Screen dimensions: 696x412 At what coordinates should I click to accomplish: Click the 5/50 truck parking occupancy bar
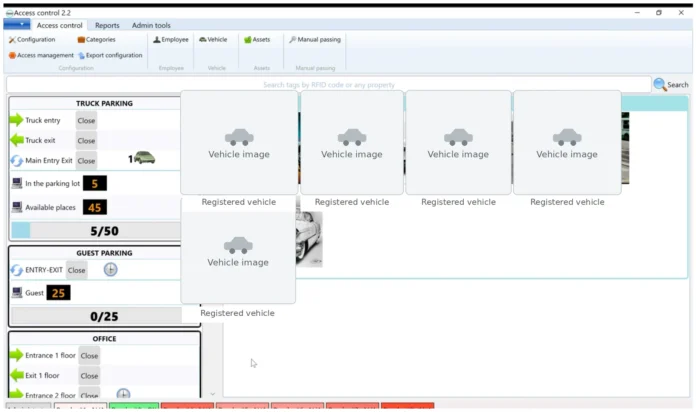pos(96,231)
